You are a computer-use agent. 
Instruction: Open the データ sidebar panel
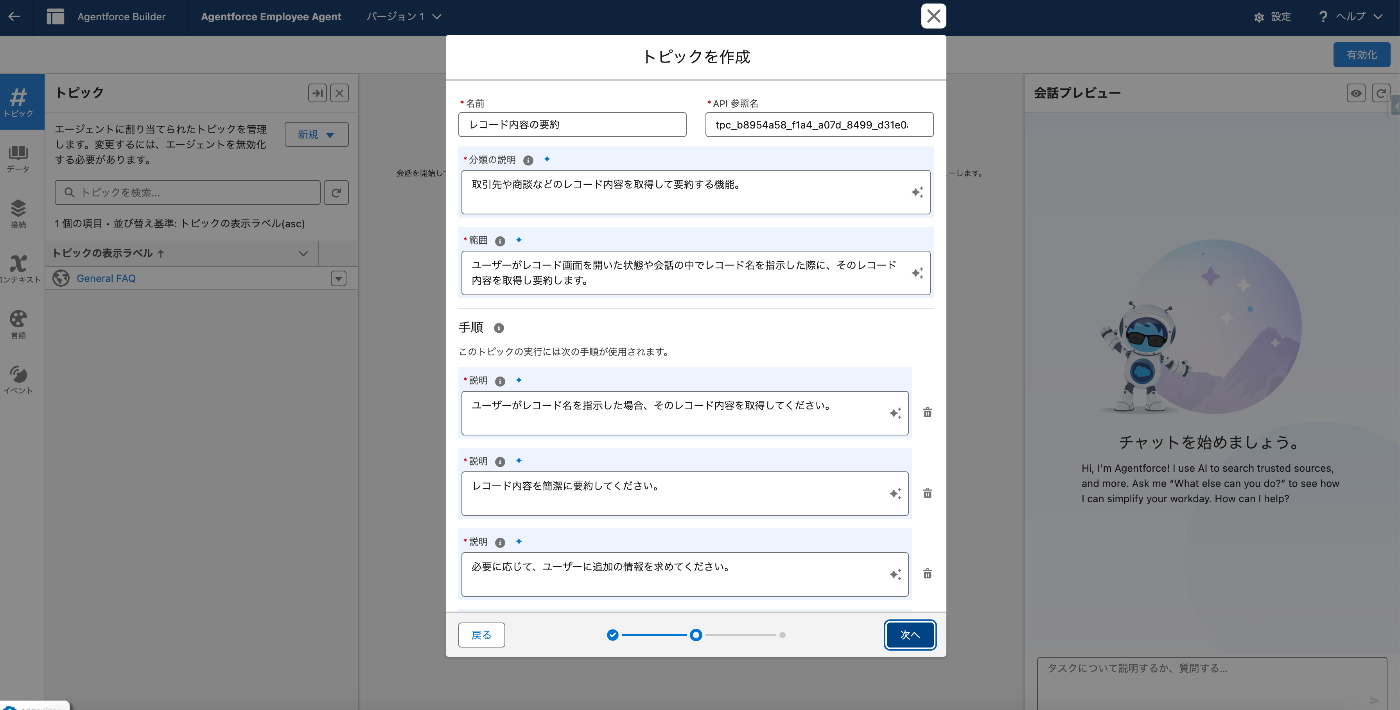click(18, 158)
